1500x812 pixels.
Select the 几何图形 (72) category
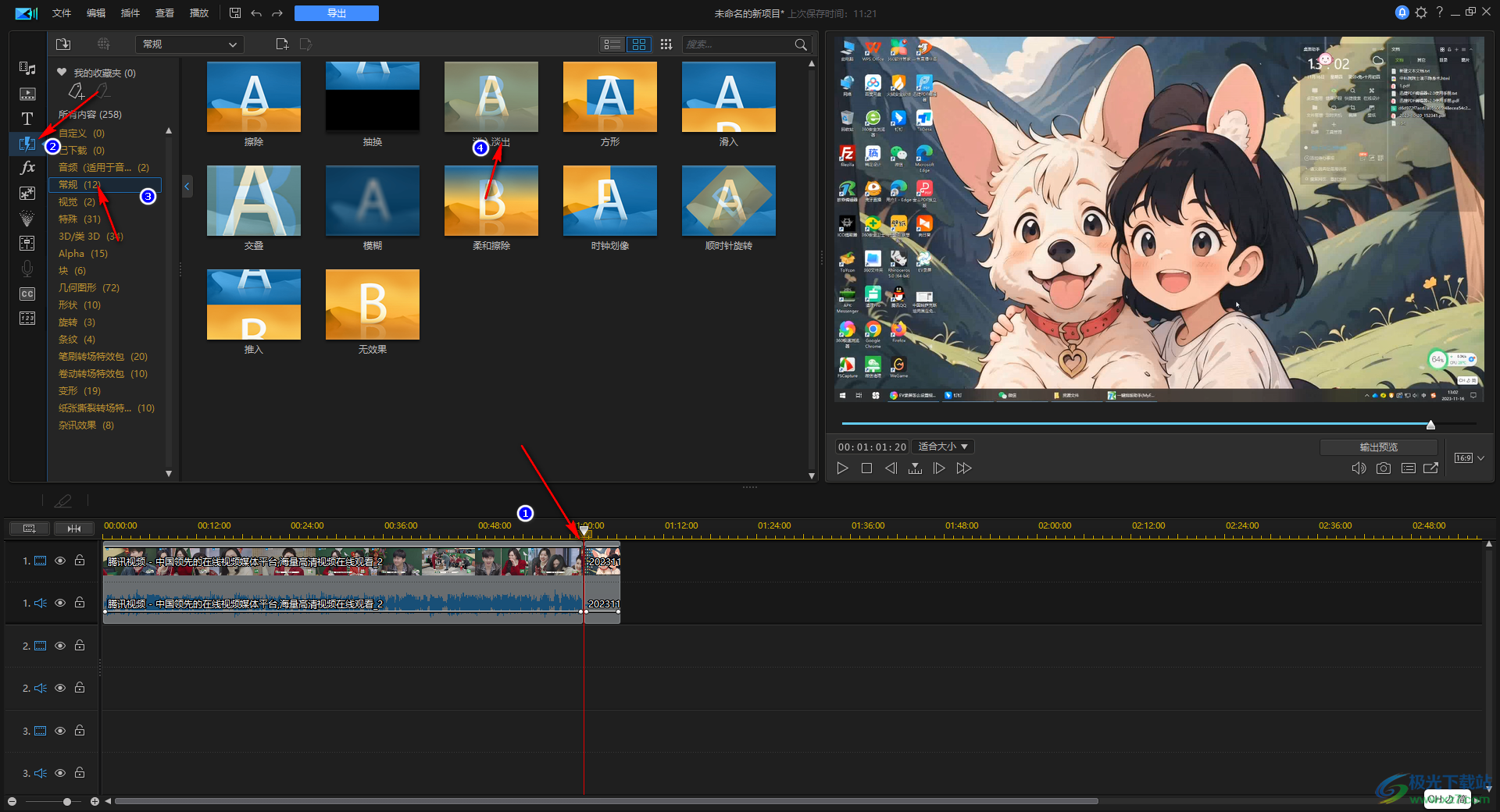point(89,288)
